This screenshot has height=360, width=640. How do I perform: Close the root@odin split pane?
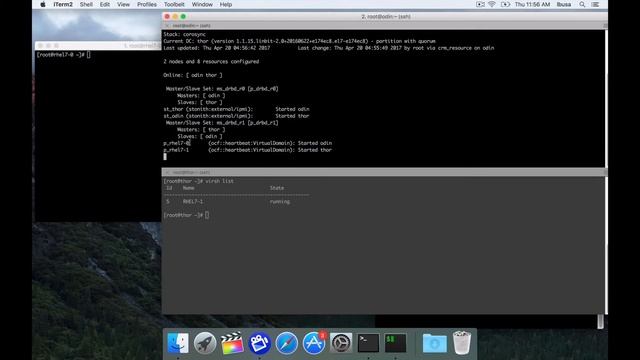pyautogui.click(x=167, y=25)
